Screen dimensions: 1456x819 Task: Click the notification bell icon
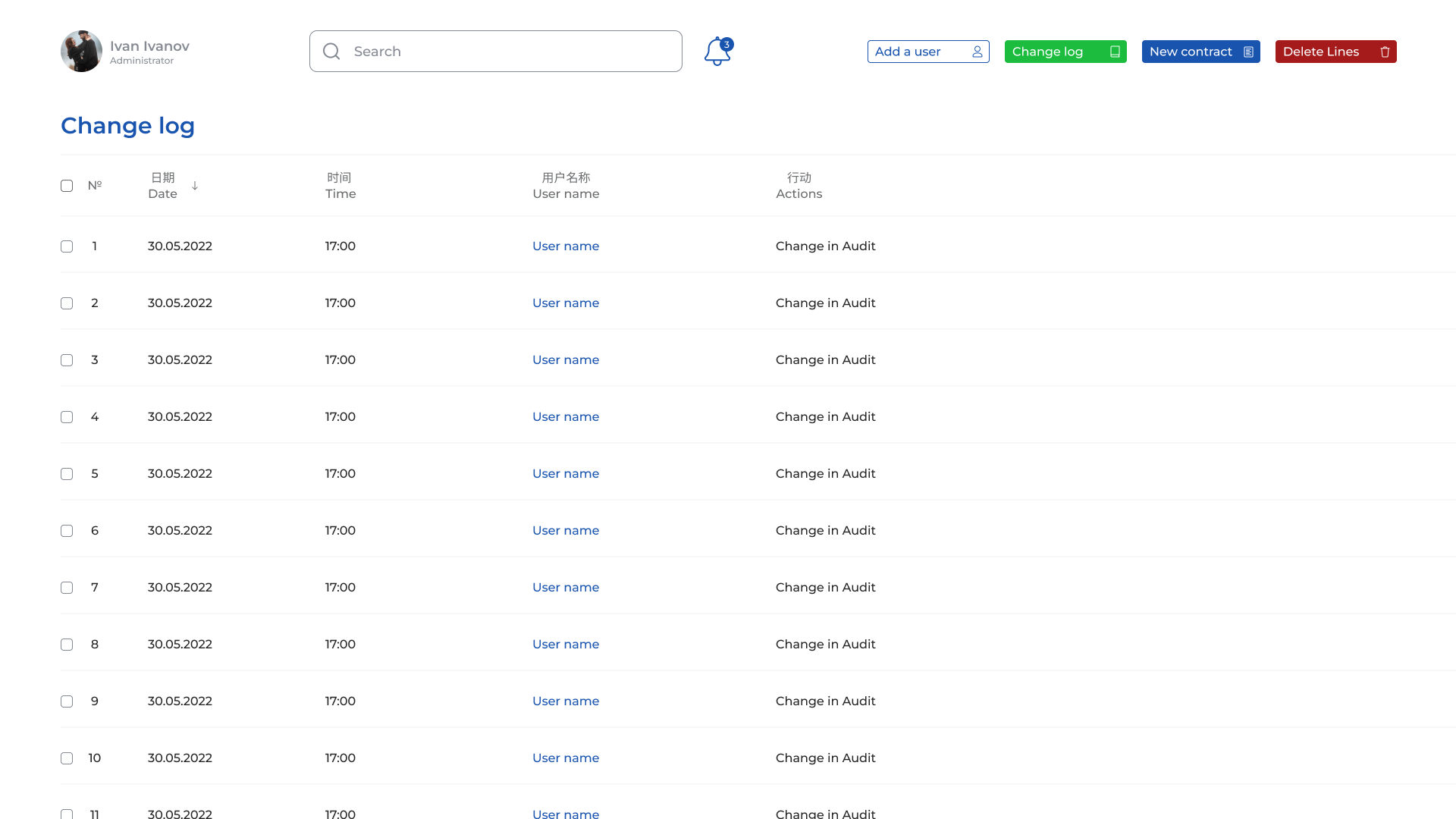716,52
